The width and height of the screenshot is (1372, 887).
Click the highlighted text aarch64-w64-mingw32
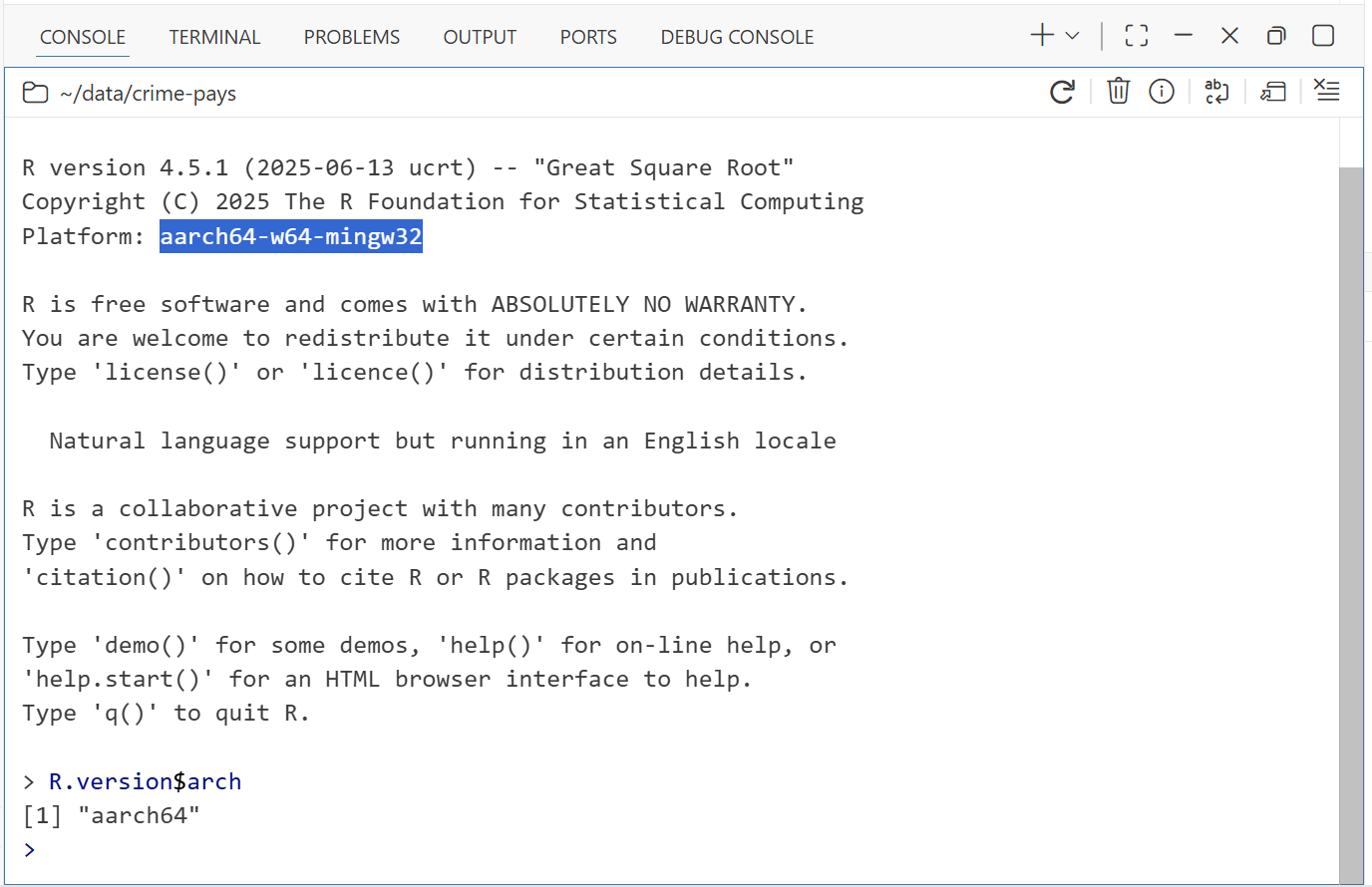tap(291, 236)
